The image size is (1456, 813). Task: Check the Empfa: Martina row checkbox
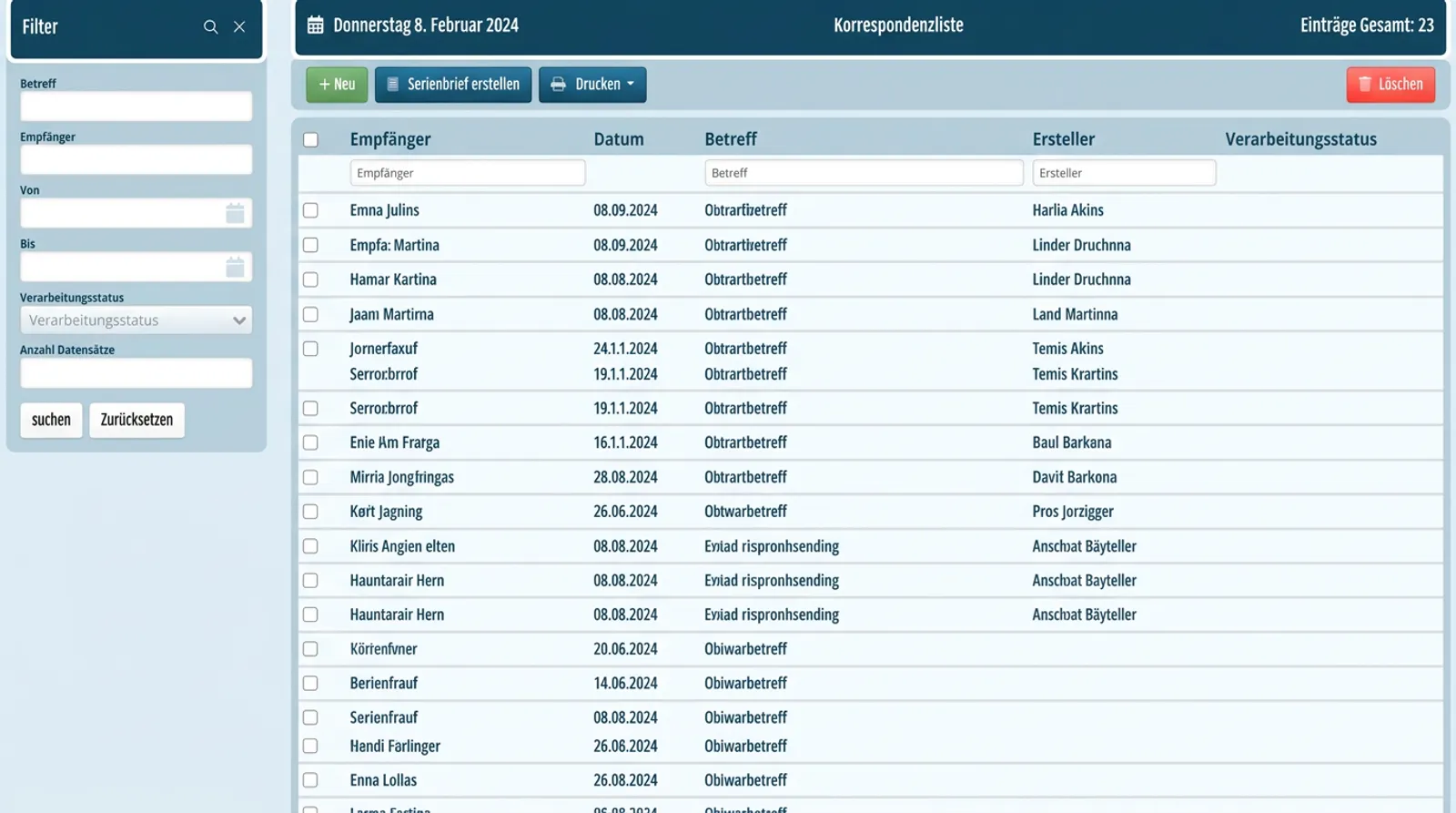pyautogui.click(x=311, y=245)
